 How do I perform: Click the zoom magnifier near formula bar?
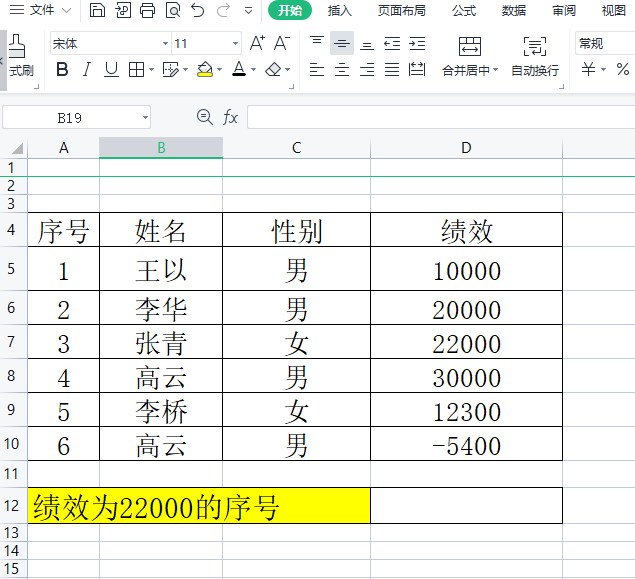coord(205,117)
